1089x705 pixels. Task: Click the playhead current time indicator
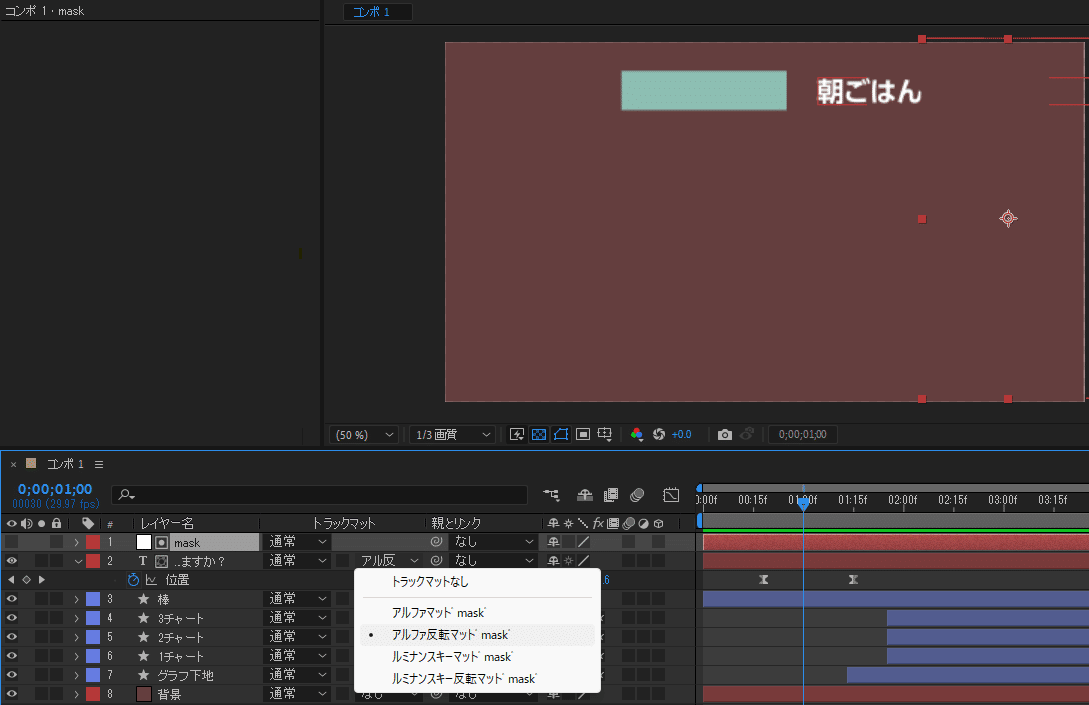click(803, 504)
